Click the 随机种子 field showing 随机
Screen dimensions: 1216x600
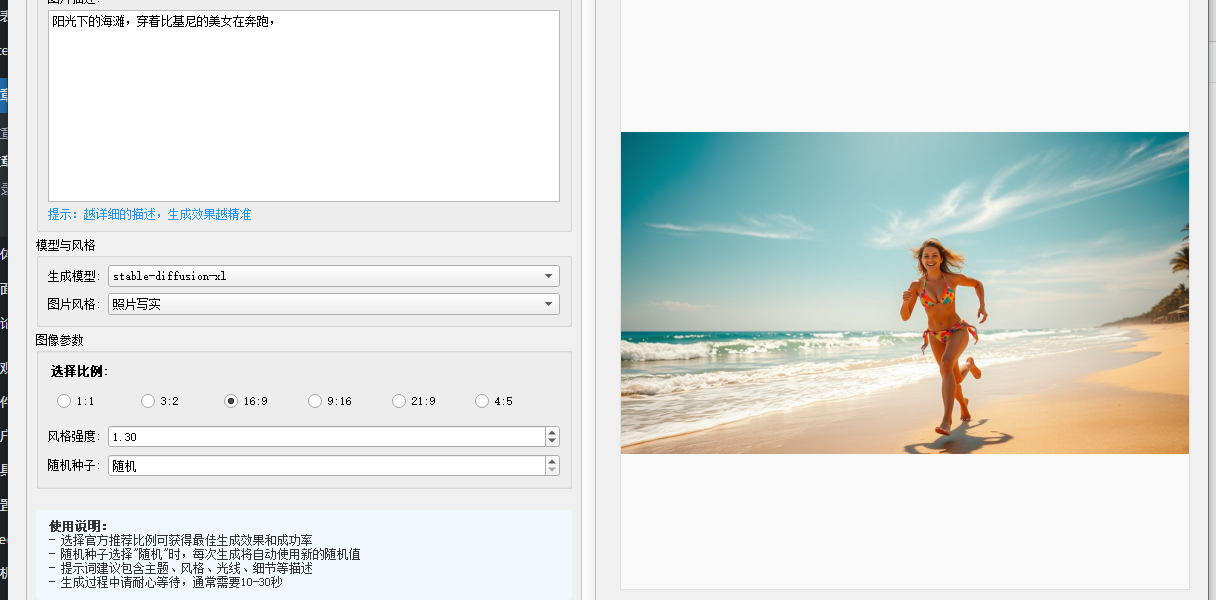point(326,466)
